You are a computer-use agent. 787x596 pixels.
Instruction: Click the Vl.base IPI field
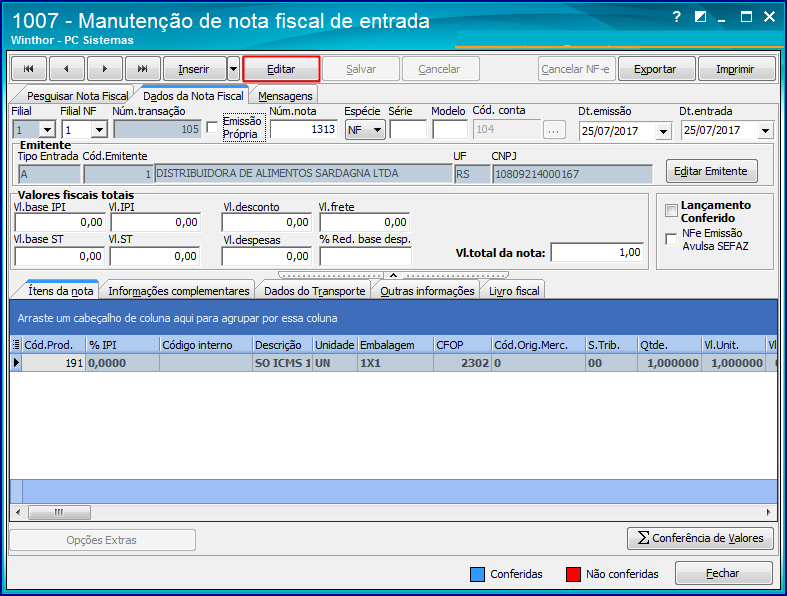tap(60, 222)
